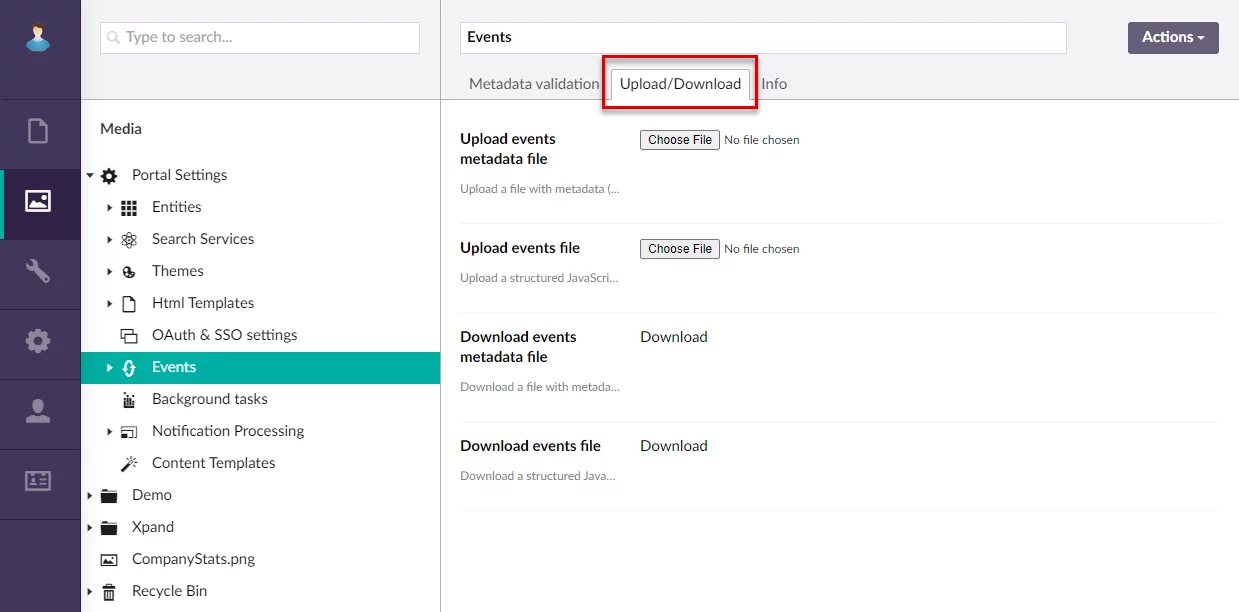The image size is (1239, 612).
Task: Click the Content Templates magic wand icon
Action: [x=129, y=463]
